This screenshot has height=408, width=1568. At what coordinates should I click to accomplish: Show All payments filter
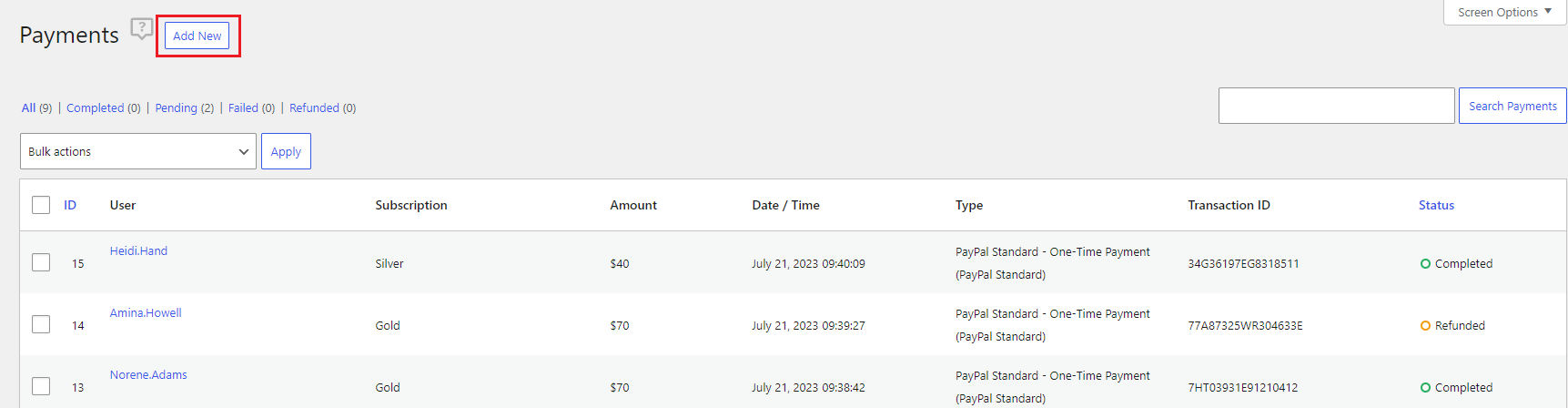pyautogui.click(x=28, y=107)
